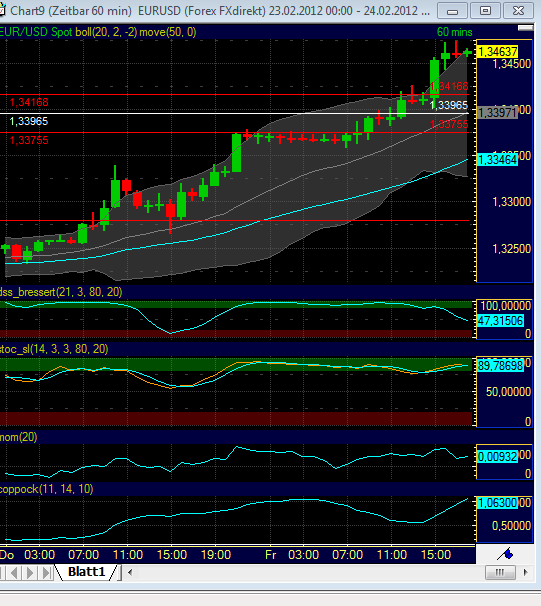The height and width of the screenshot is (606, 541).
Task: Maximize the Chart9 window
Action: click(485, 10)
